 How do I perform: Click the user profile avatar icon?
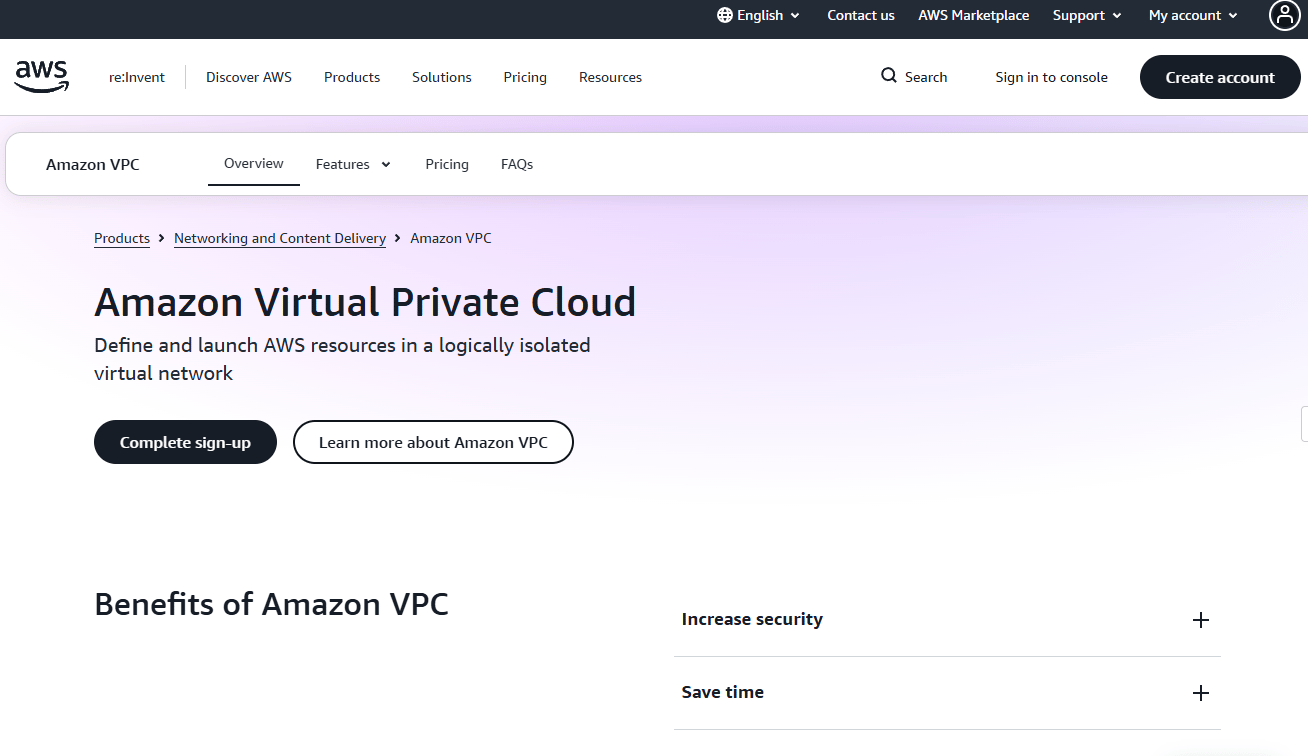(1284, 15)
